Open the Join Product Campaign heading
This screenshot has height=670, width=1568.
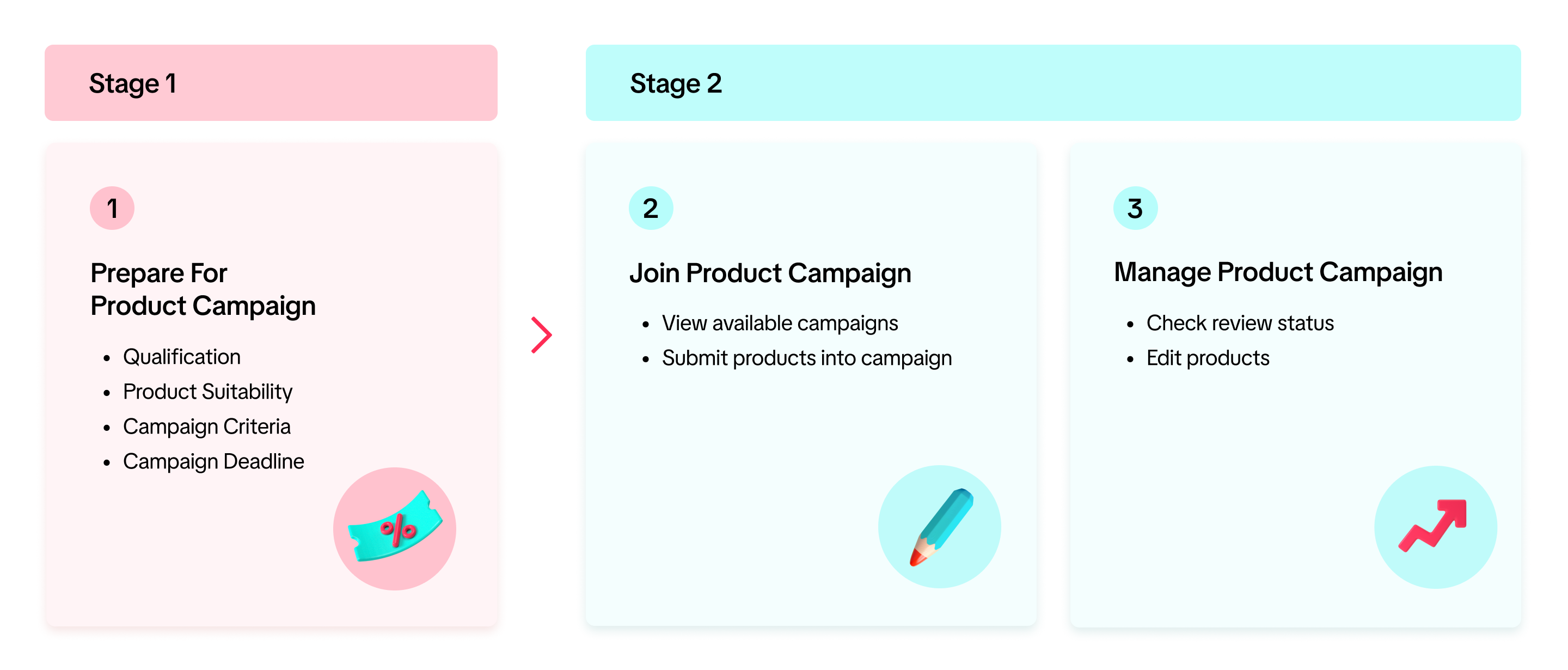pos(770,273)
